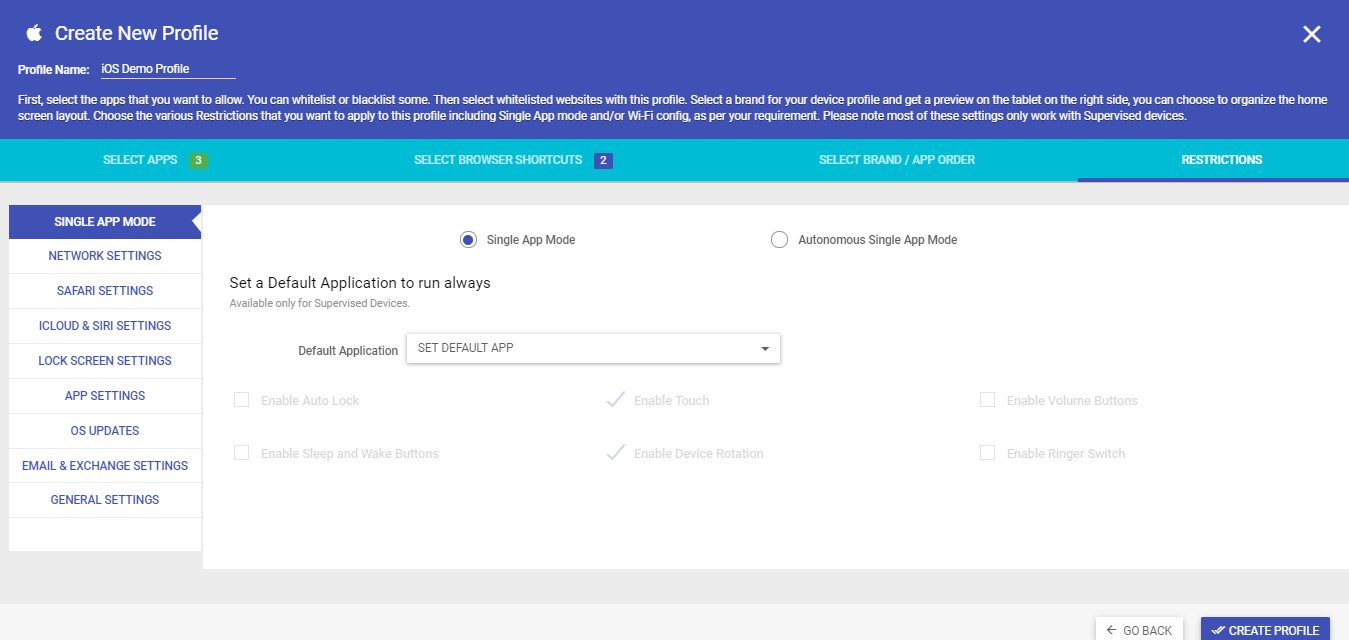Click the Go Back button
The image size is (1349, 640).
coord(1139,630)
